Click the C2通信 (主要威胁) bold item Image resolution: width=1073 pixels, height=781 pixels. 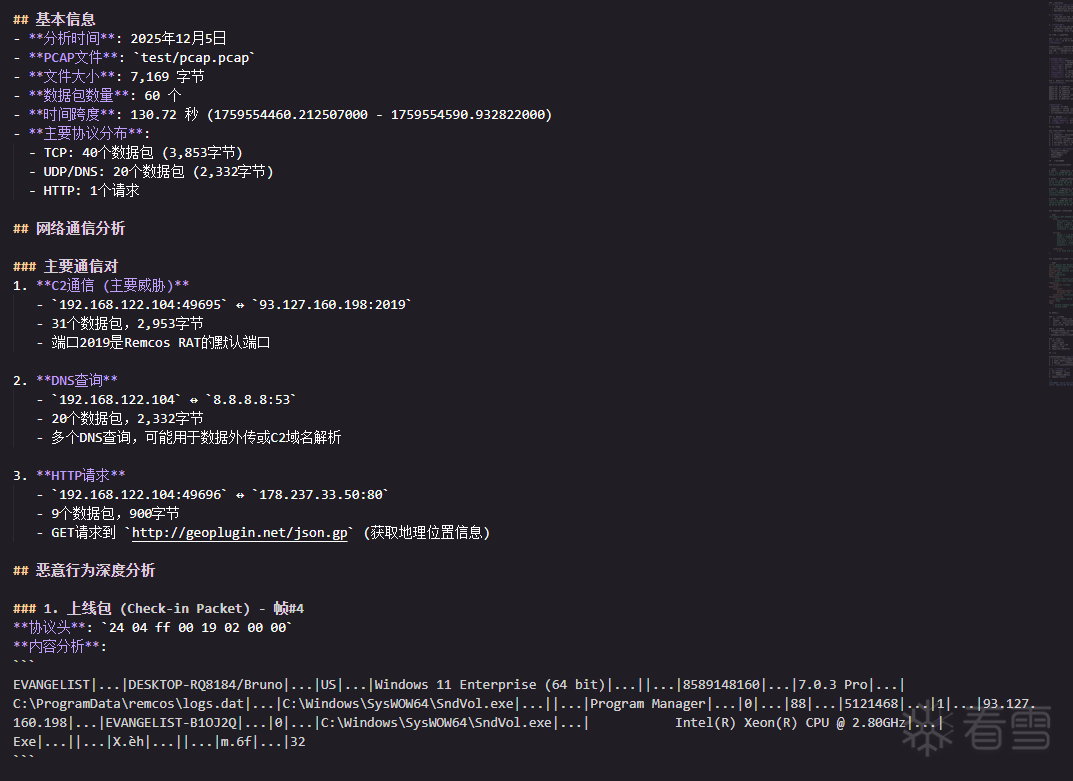pyautogui.click(x=112, y=286)
